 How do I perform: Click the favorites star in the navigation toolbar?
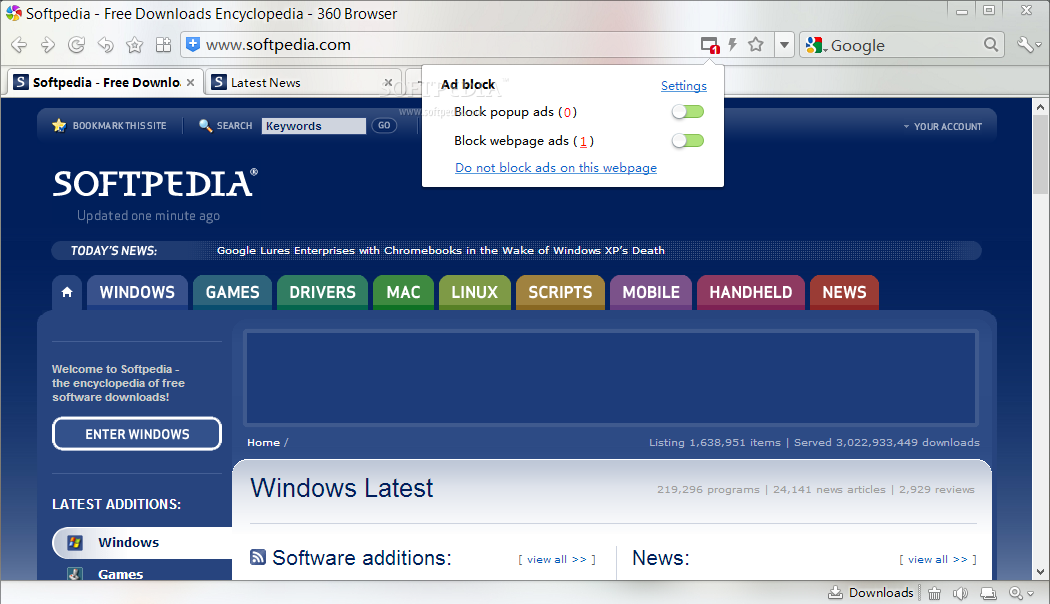click(x=134, y=45)
